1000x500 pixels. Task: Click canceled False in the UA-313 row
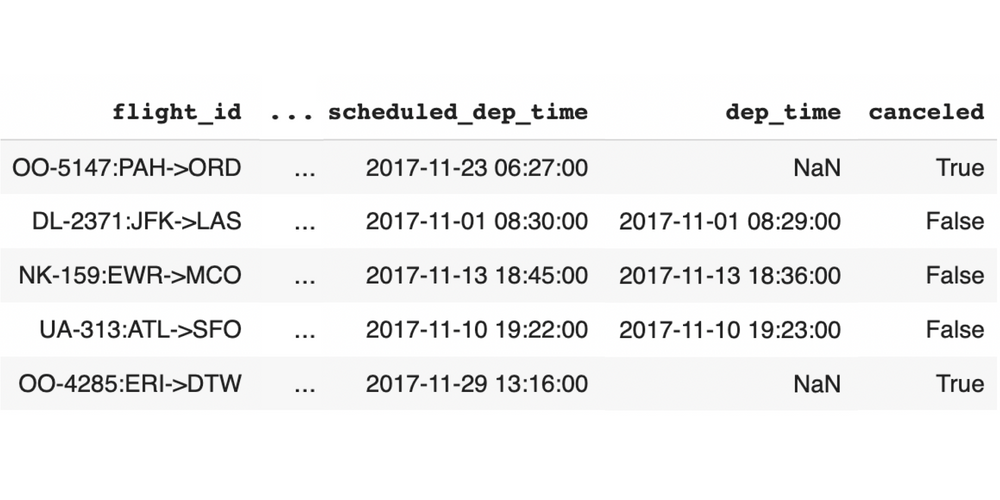click(x=955, y=329)
